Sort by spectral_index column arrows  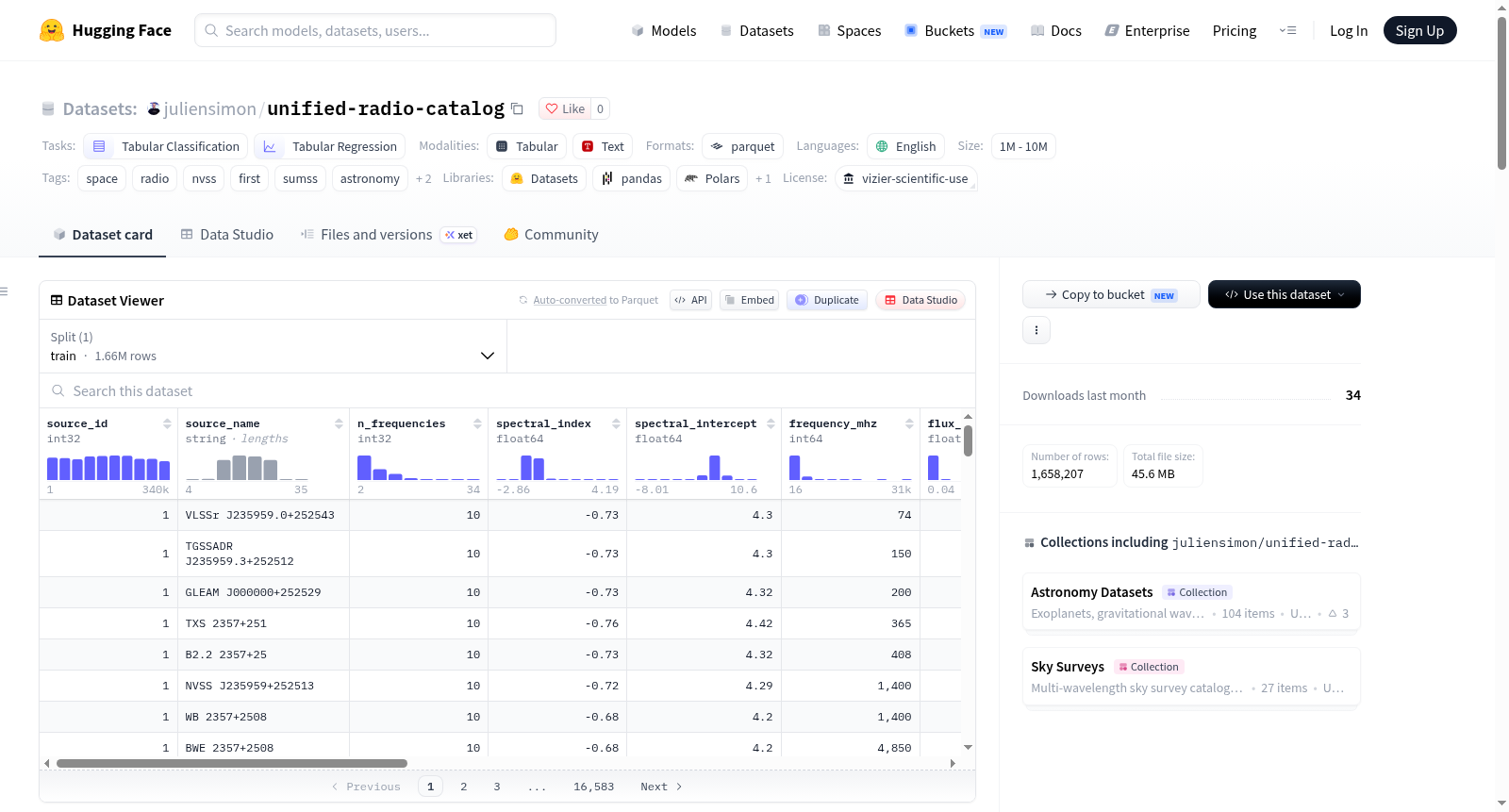616,423
